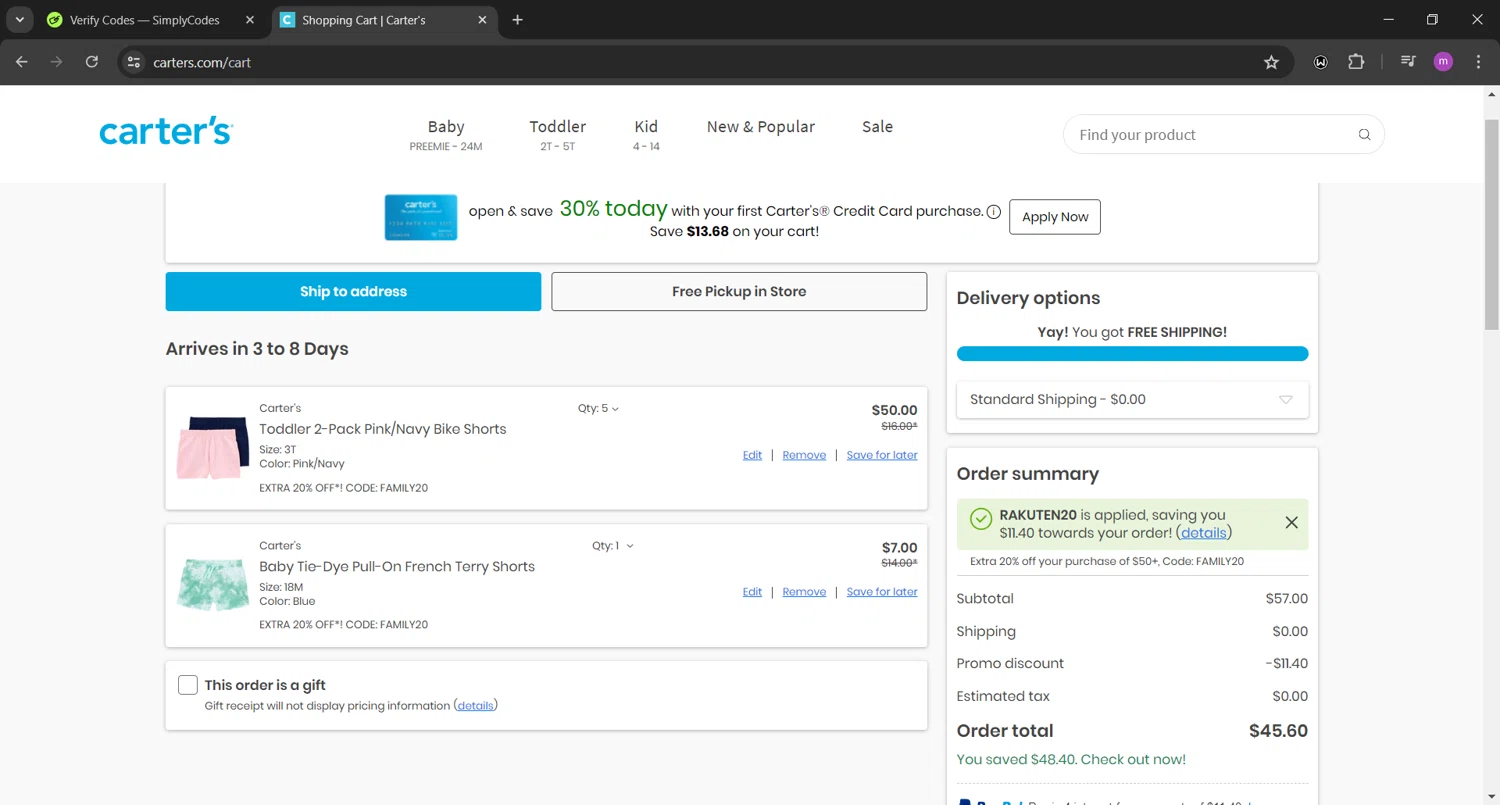Click the free shipping progress bar

coord(1132,354)
